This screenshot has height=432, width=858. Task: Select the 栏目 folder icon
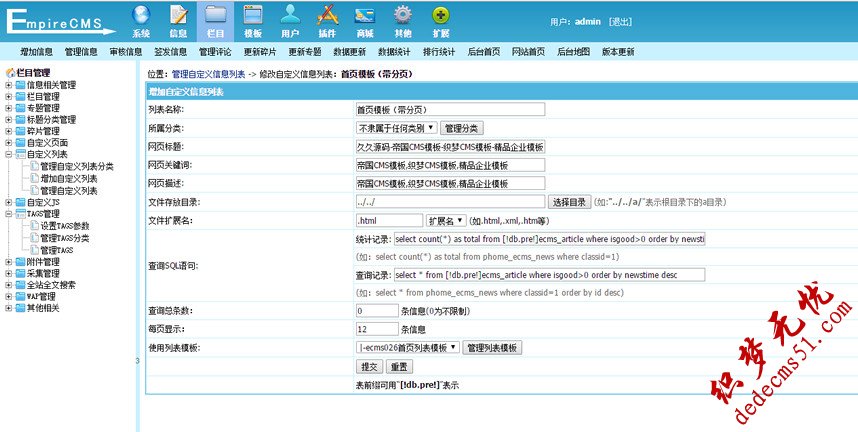(x=216, y=15)
